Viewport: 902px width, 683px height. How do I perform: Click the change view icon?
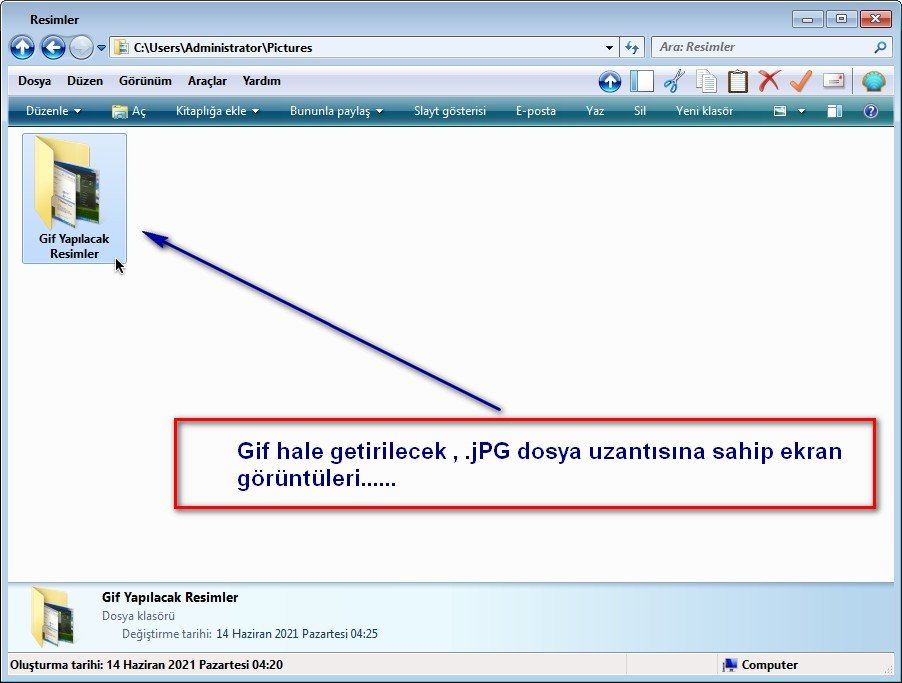[x=779, y=111]
